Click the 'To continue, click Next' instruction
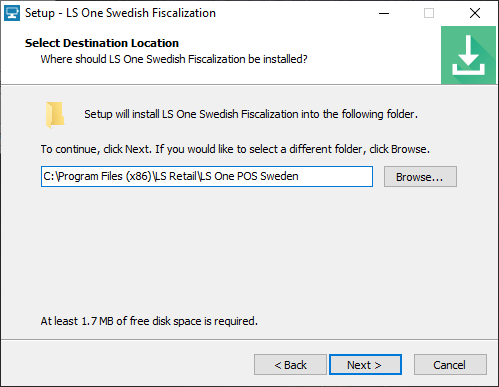This screenshot has width=499, height=387. coord(235,149)
